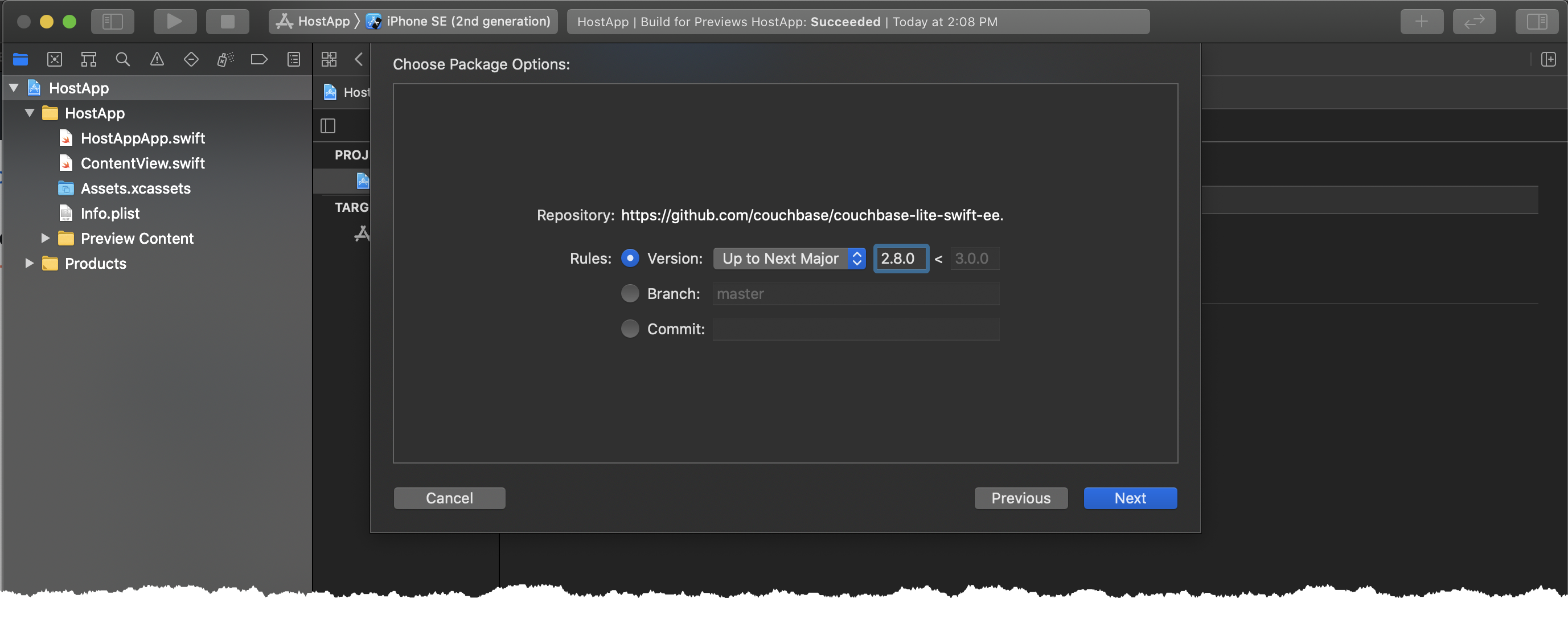1568x623 pixels.
Task: Click the Next button
Action: coord(1130,498)
